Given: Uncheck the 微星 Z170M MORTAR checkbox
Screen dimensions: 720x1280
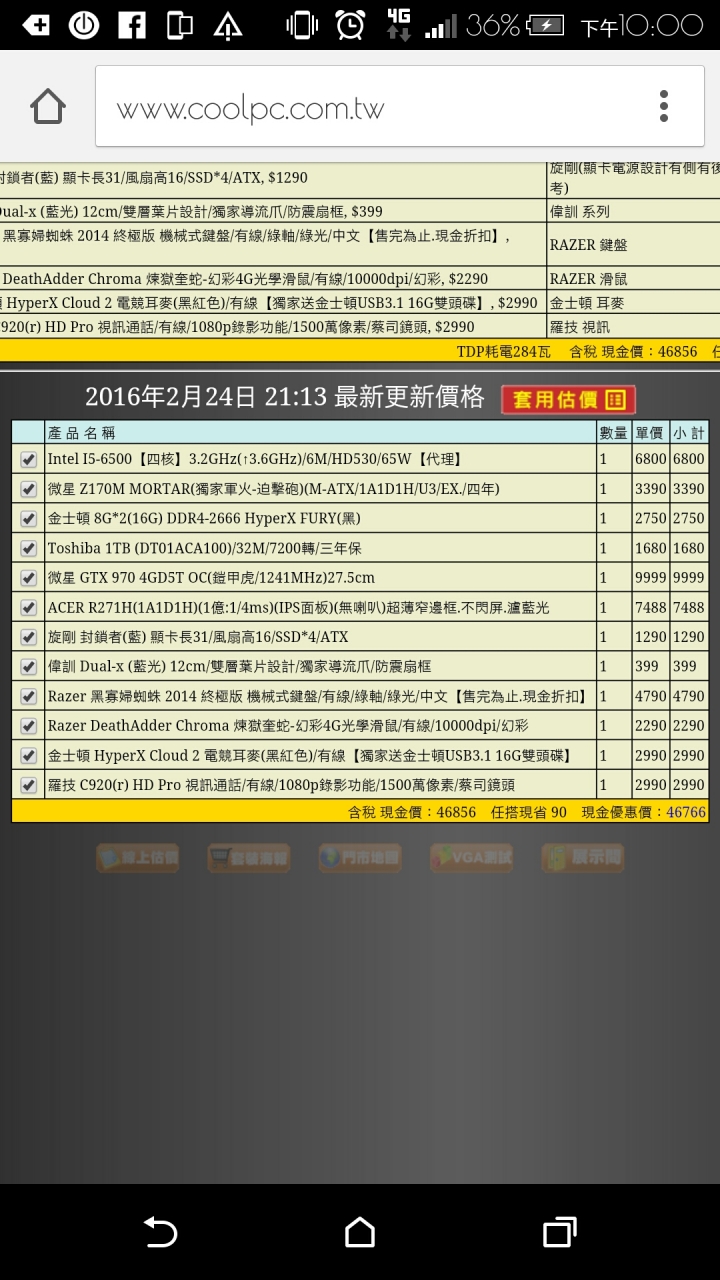Looking at the screenshot, I should (x=28, y=489).
